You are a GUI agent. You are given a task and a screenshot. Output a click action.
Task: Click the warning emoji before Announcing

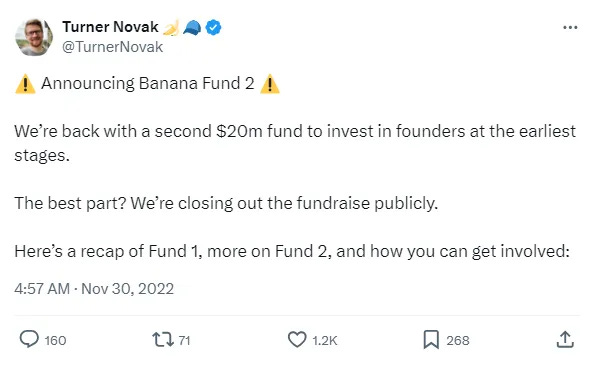coord(25,84)
